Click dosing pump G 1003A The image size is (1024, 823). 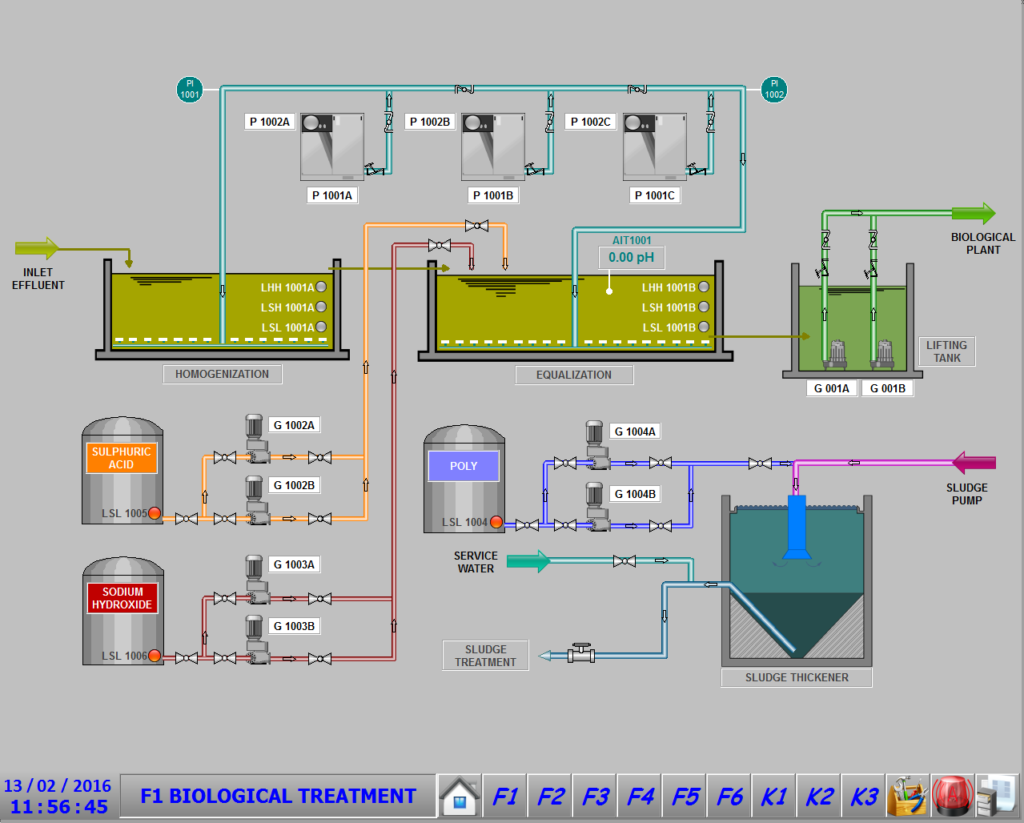point(257,579)
